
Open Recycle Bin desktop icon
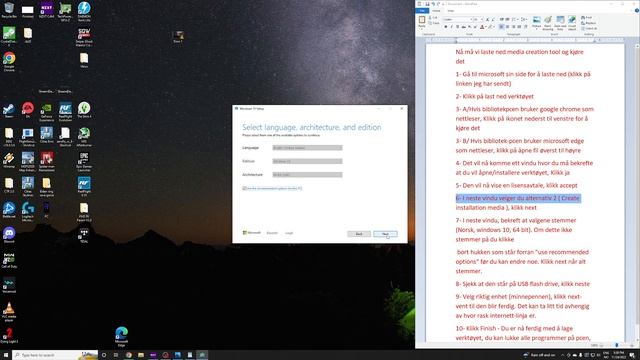9,10
